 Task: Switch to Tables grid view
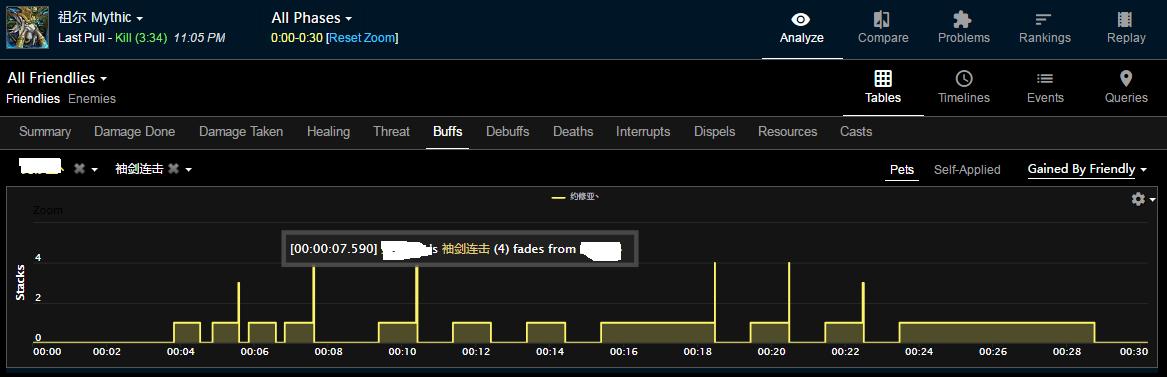883,79
